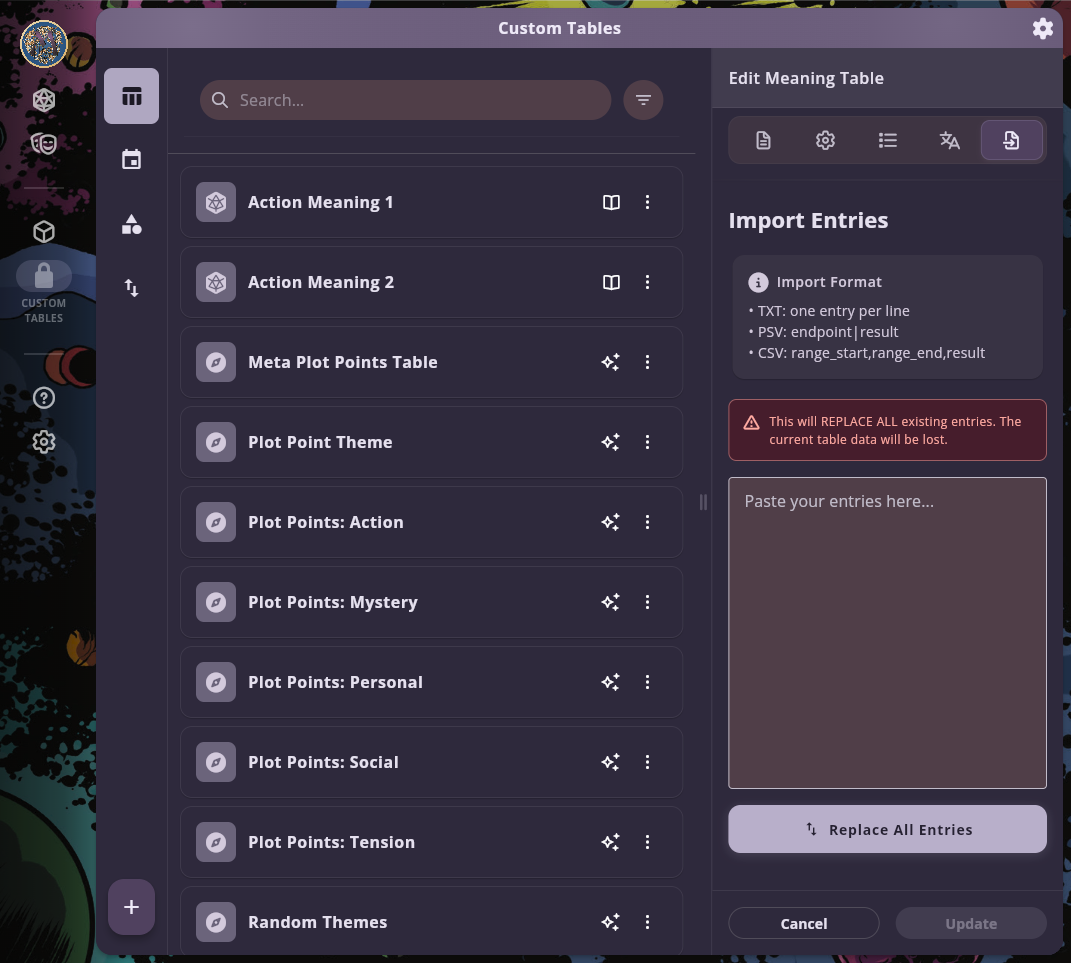
Task: Click the round app logo avatar
Action: point(44,44)
